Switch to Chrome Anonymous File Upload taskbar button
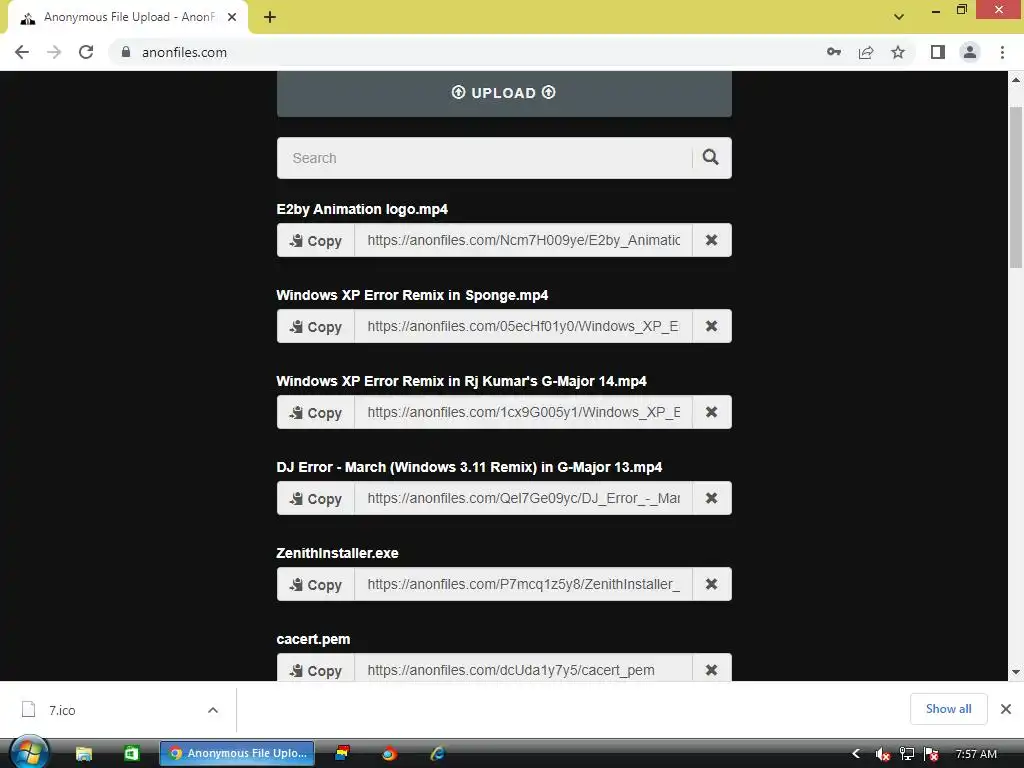1024x768 pixels. pyautogui.click(x=237, y=754)
